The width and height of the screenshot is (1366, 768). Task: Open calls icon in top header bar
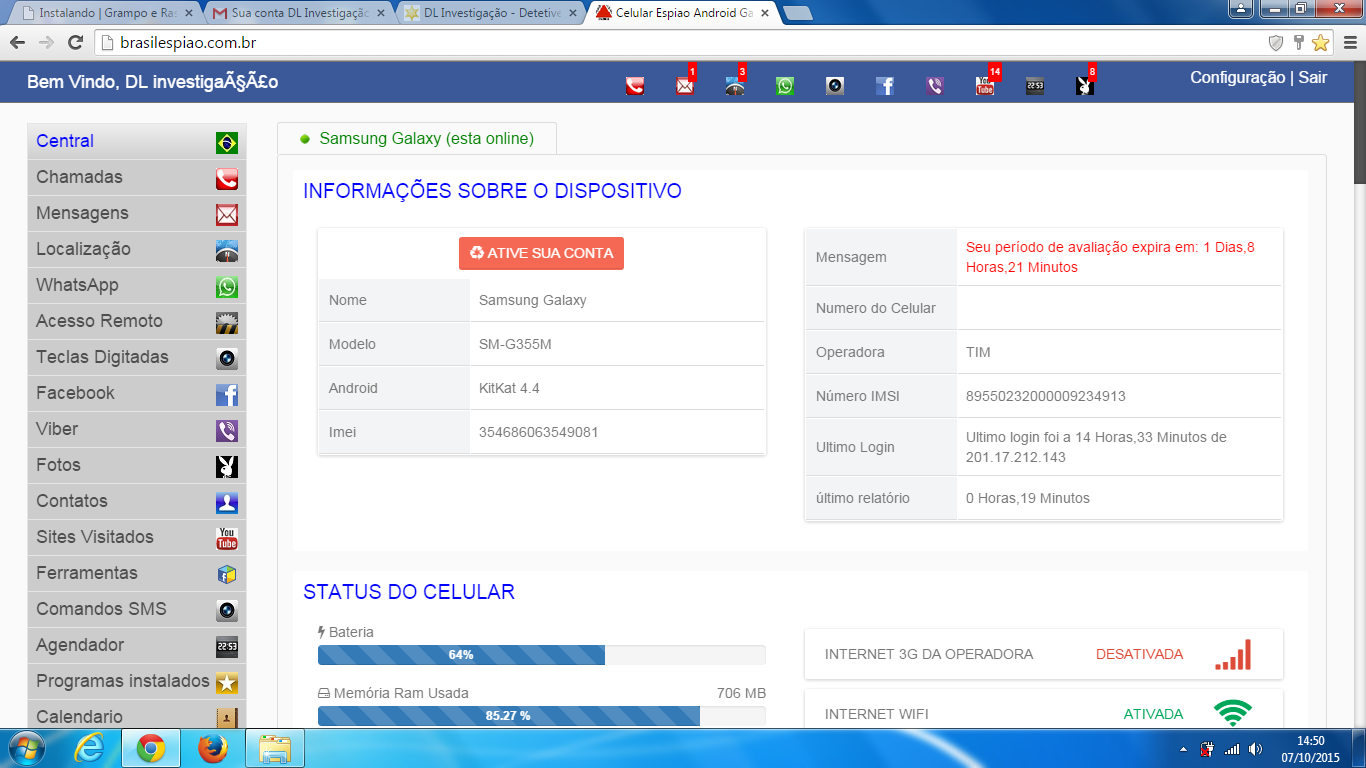pos(635,86)
